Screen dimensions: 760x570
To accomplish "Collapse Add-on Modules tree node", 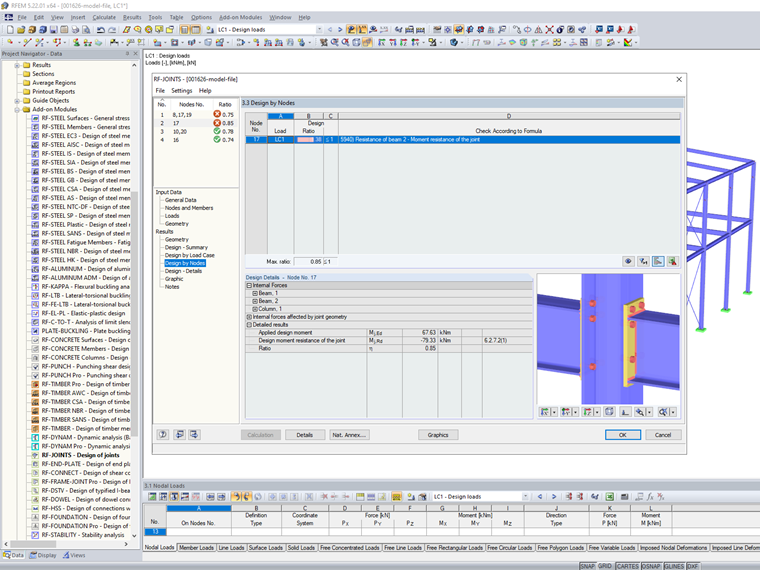I will coord(17,110).
